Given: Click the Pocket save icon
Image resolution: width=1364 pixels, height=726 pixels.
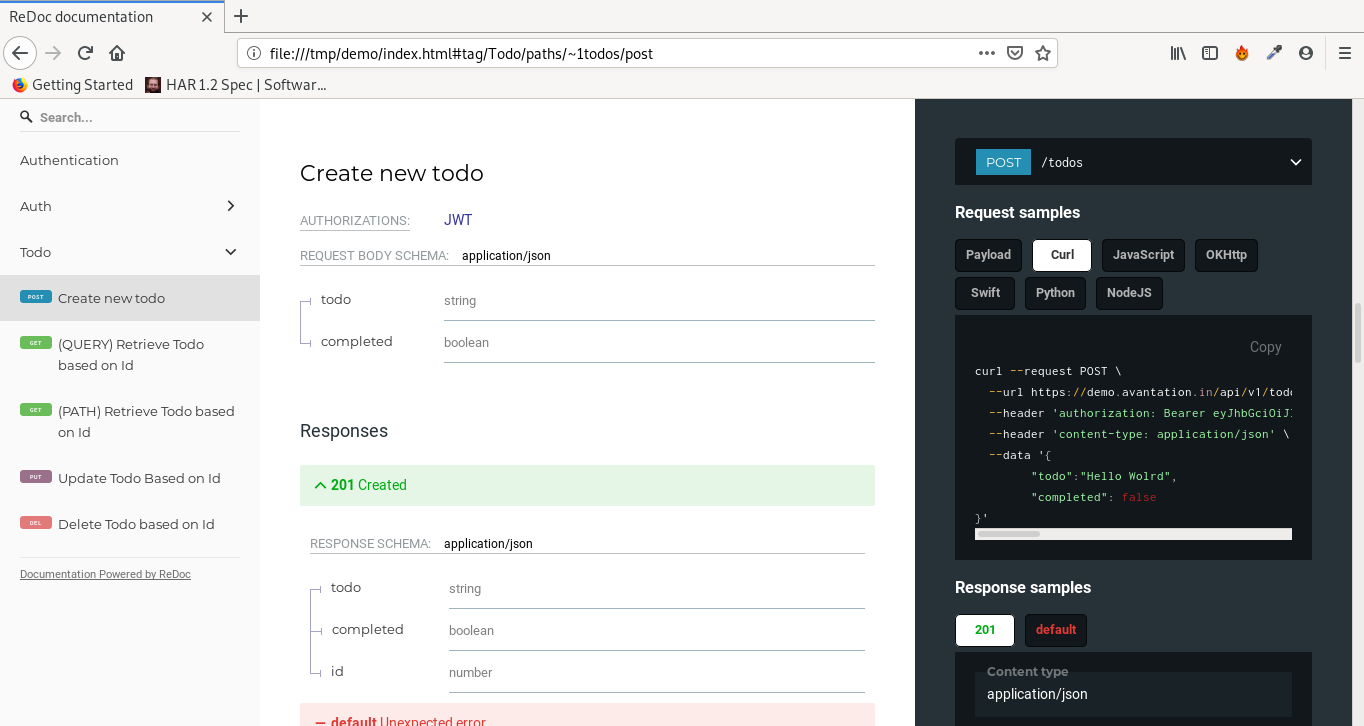Looking at the screenshot, I should [x=1014, y=53].
